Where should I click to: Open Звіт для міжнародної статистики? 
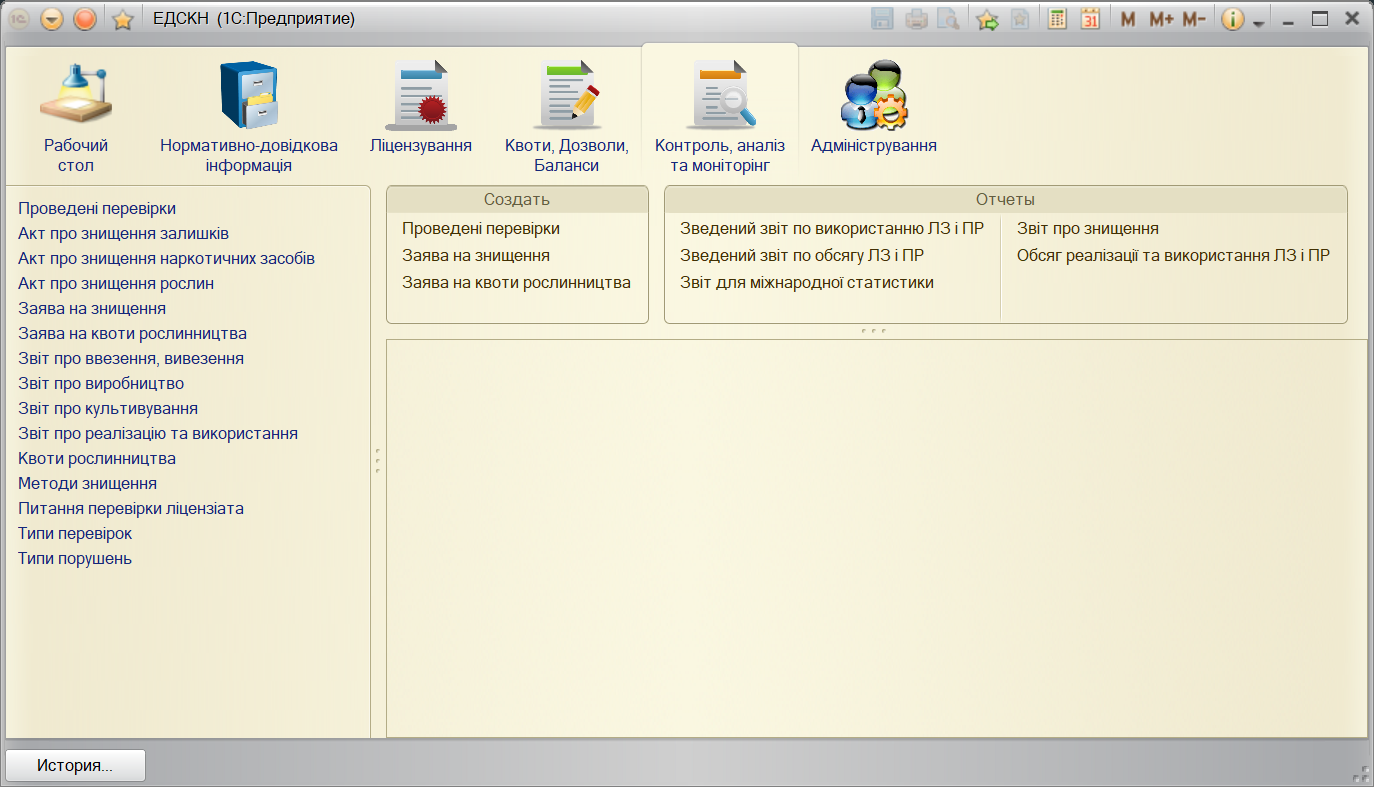click(807, 282)
